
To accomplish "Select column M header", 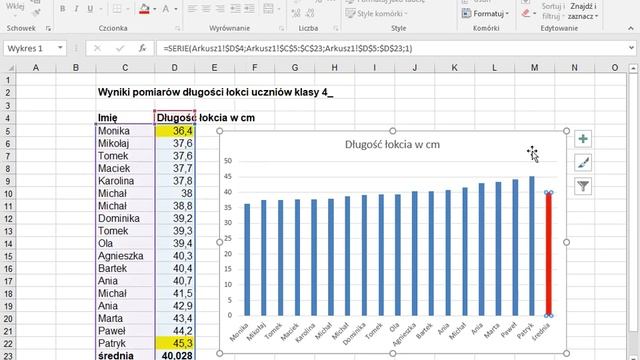I will (534, 68).
